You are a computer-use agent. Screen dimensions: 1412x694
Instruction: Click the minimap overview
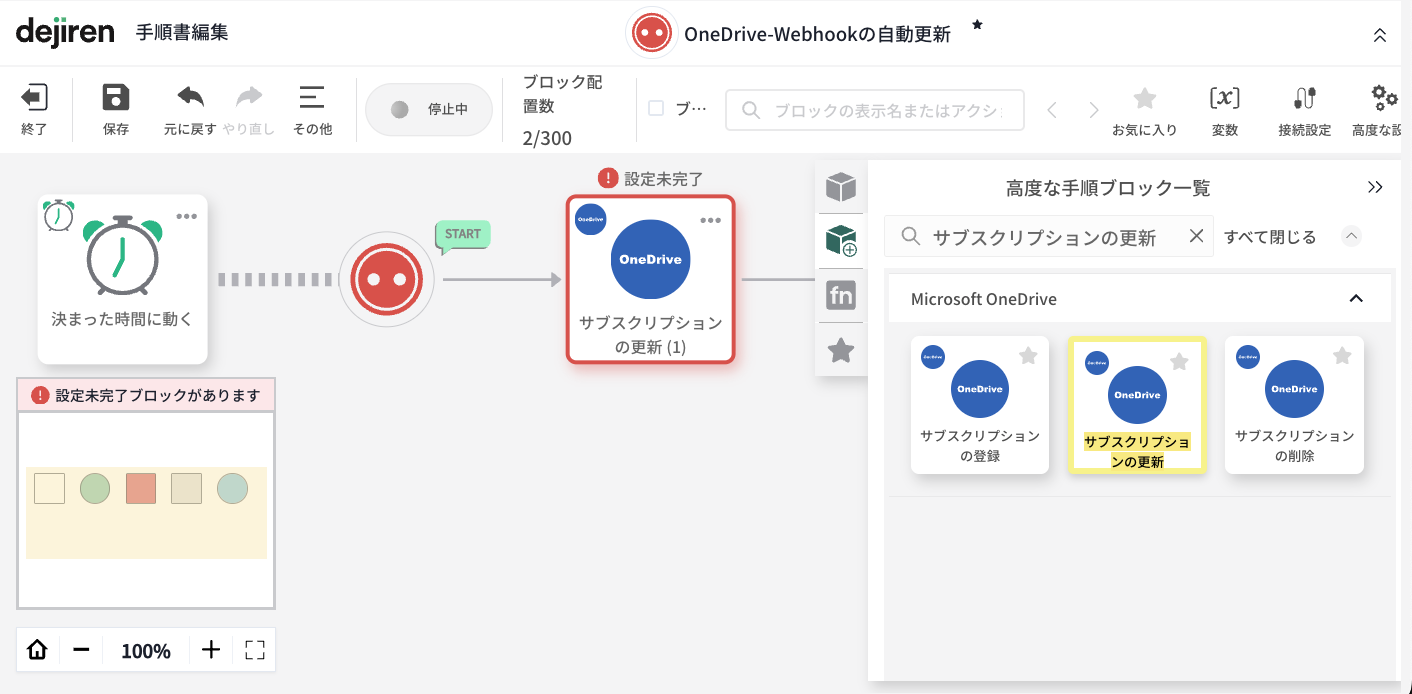point(146,510)
